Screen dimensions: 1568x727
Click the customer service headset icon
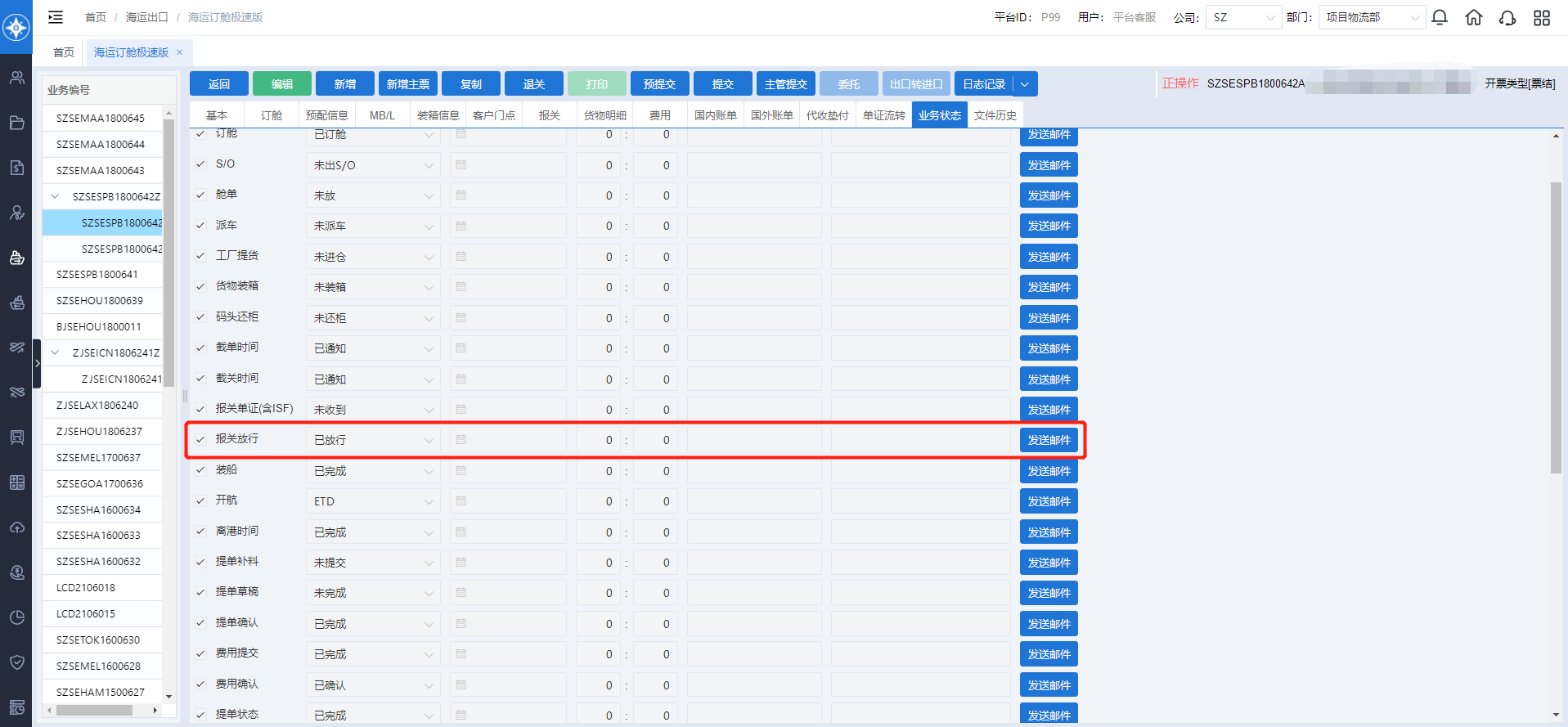1507,17
